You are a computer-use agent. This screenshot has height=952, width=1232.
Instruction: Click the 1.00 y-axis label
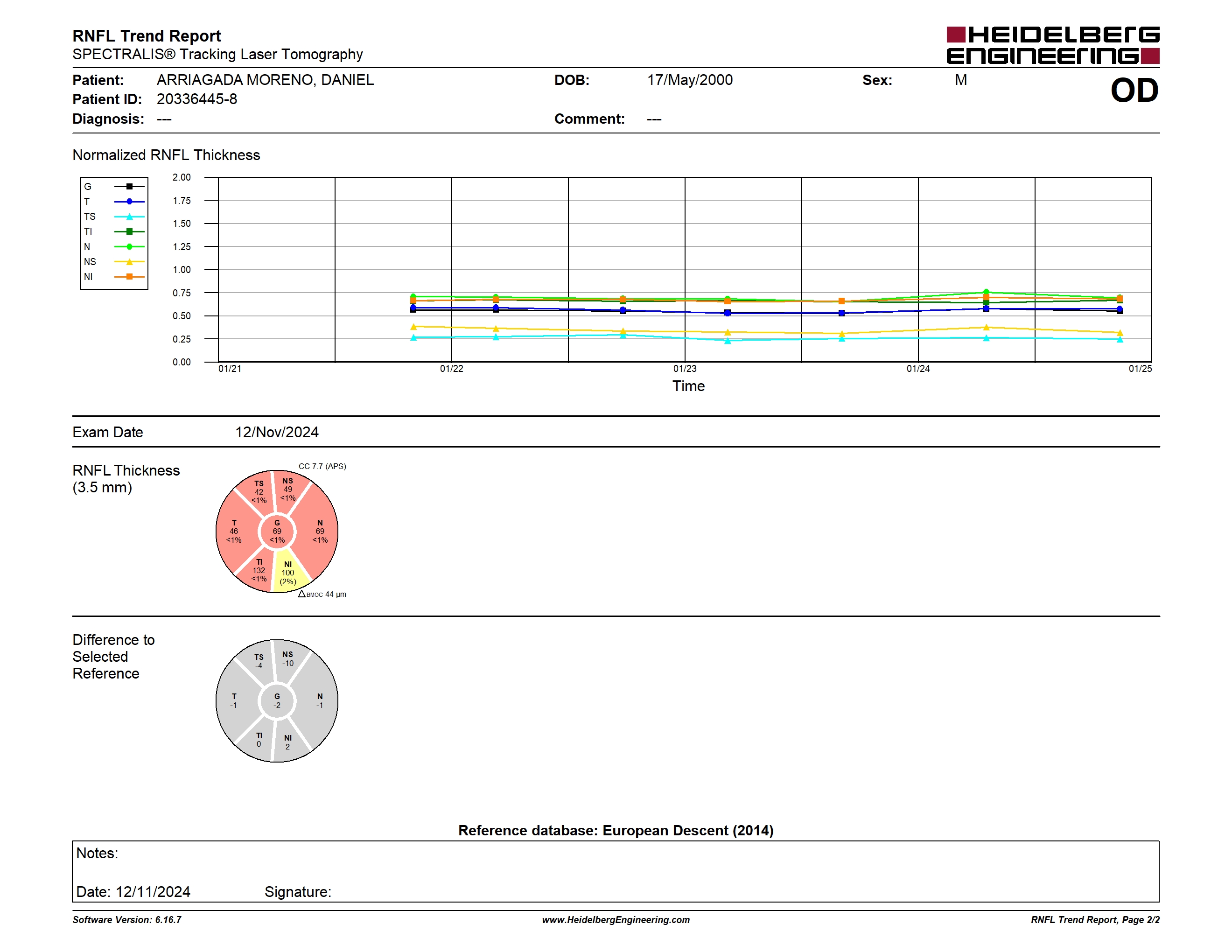[182, 270]
